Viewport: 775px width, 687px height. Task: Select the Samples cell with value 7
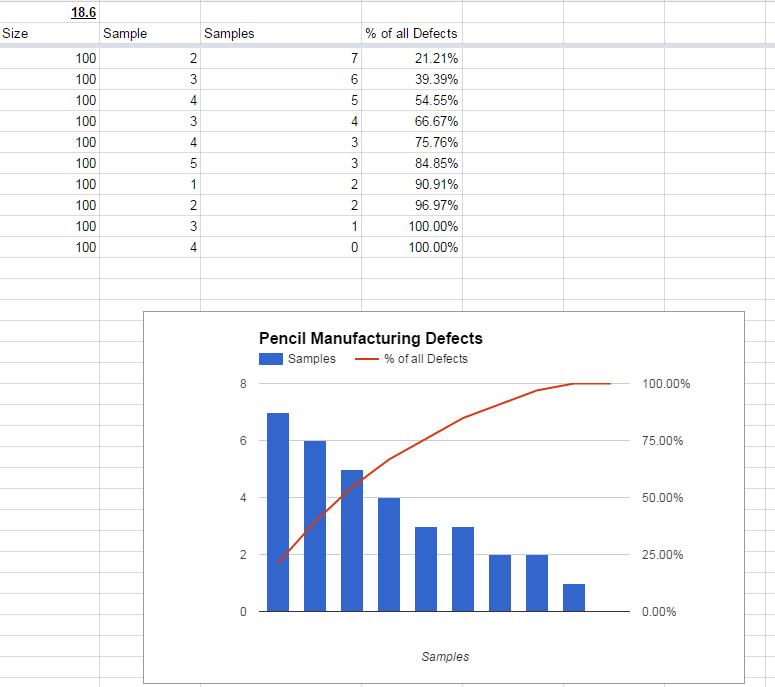click(x=280, y=58)
